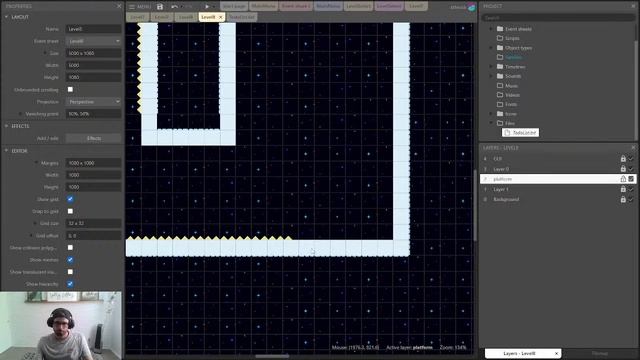Image resolution: width=640 pixels, height=360 pixels.
Task: Switch to the Start page tab
Action: tap(234, 6)
